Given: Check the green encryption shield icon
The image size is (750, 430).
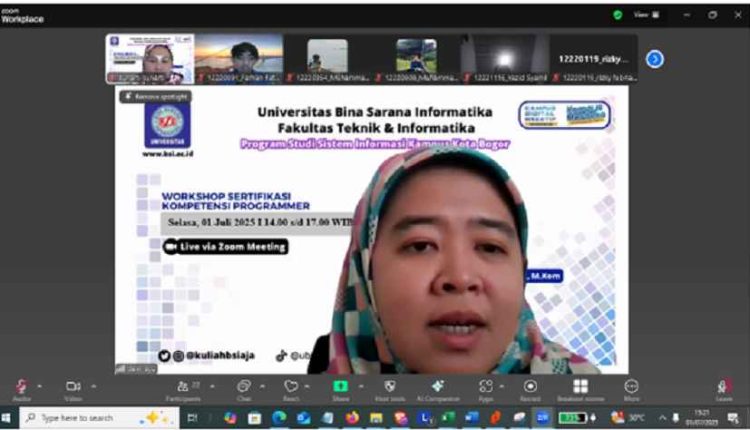Looking at the screenshot, I should coord(618,15).
